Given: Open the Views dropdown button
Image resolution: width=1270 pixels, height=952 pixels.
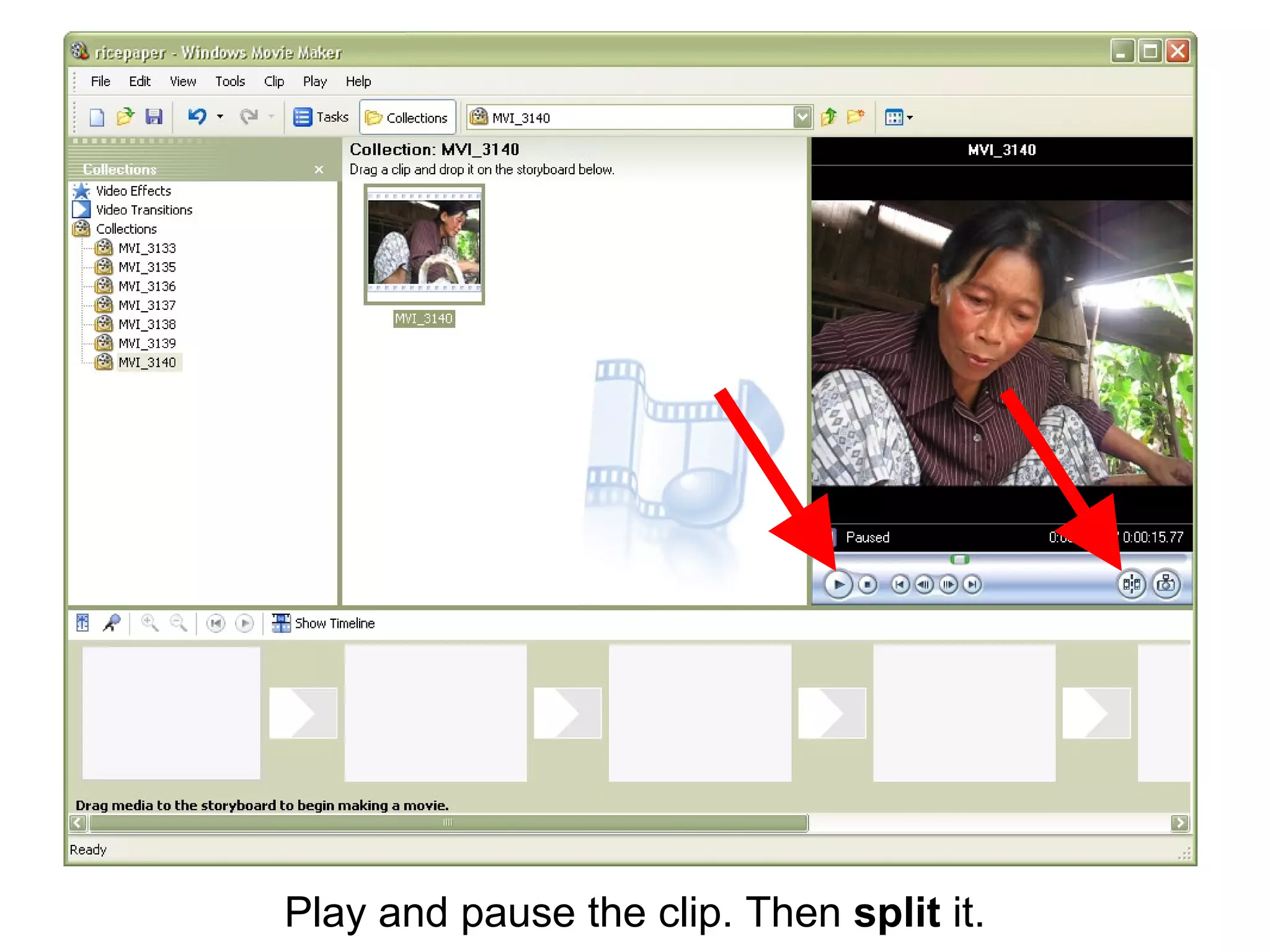Looking at the screenshot, I should [x=899, y=117].
